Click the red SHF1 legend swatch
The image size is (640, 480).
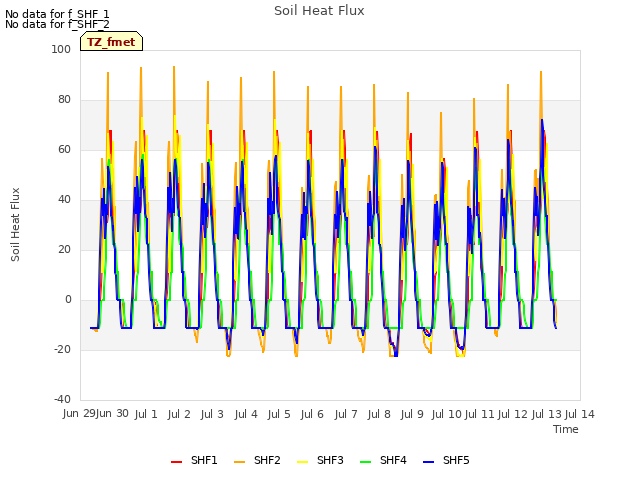coord(176,462)
